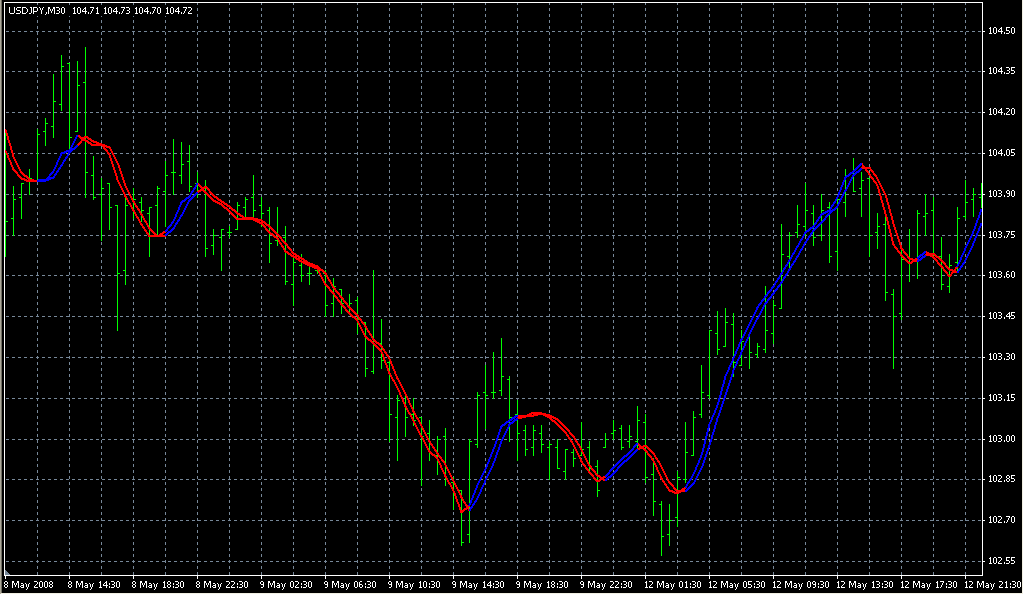Click the 12 May 09:30 time label
Screen dimensions: 1024x594
800,583
